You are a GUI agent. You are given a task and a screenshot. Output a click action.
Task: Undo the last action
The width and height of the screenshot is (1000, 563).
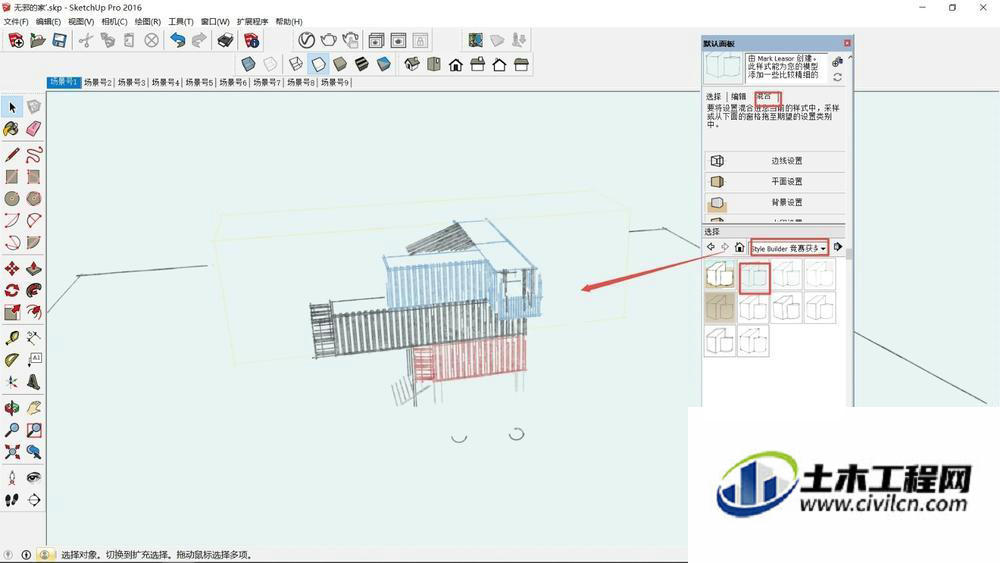(177, 41)
